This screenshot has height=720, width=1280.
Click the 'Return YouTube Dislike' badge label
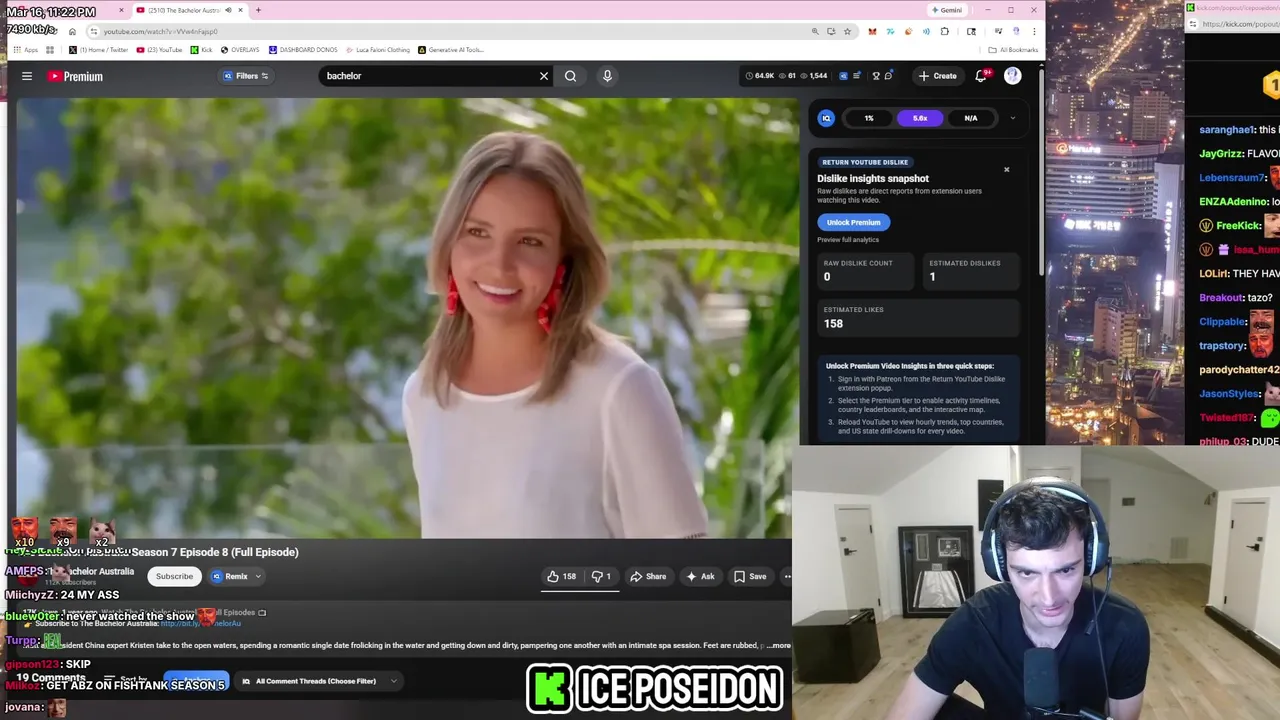pos(865,162)
